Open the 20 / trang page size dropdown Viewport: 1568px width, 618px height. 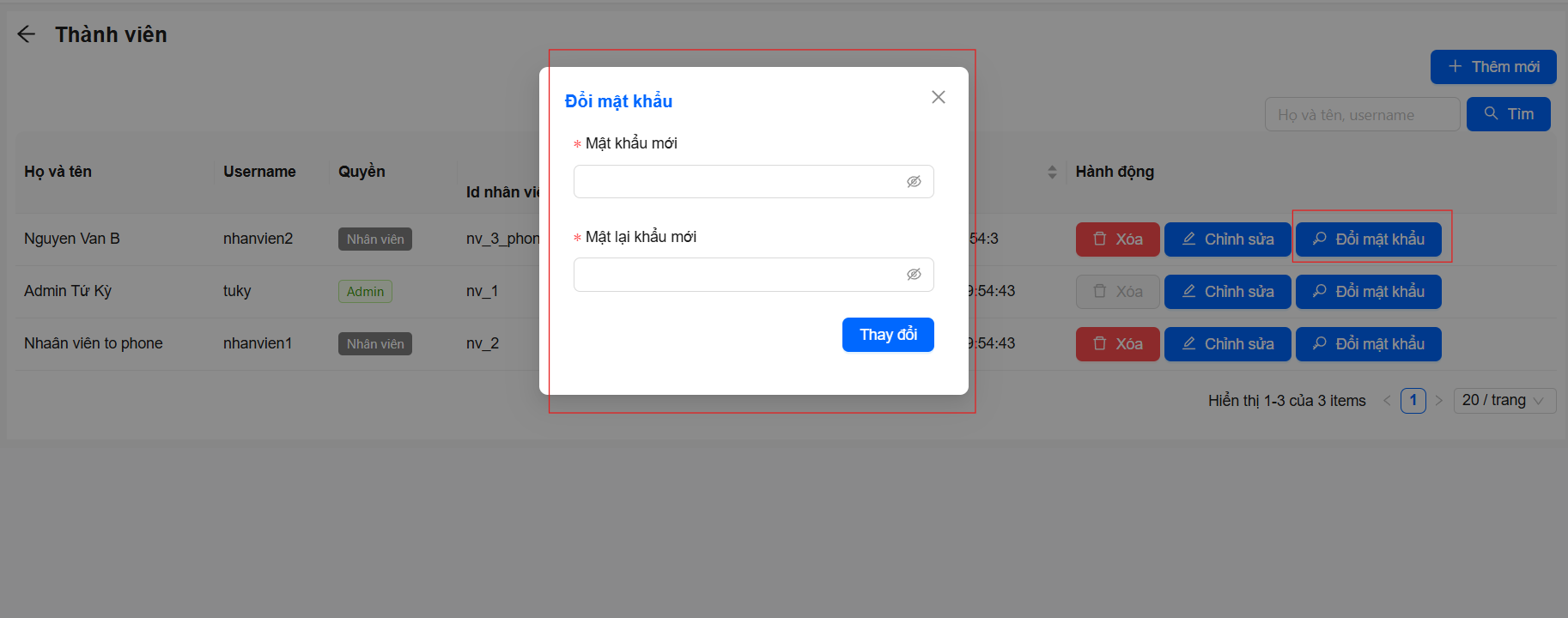tap(1504, 401)
